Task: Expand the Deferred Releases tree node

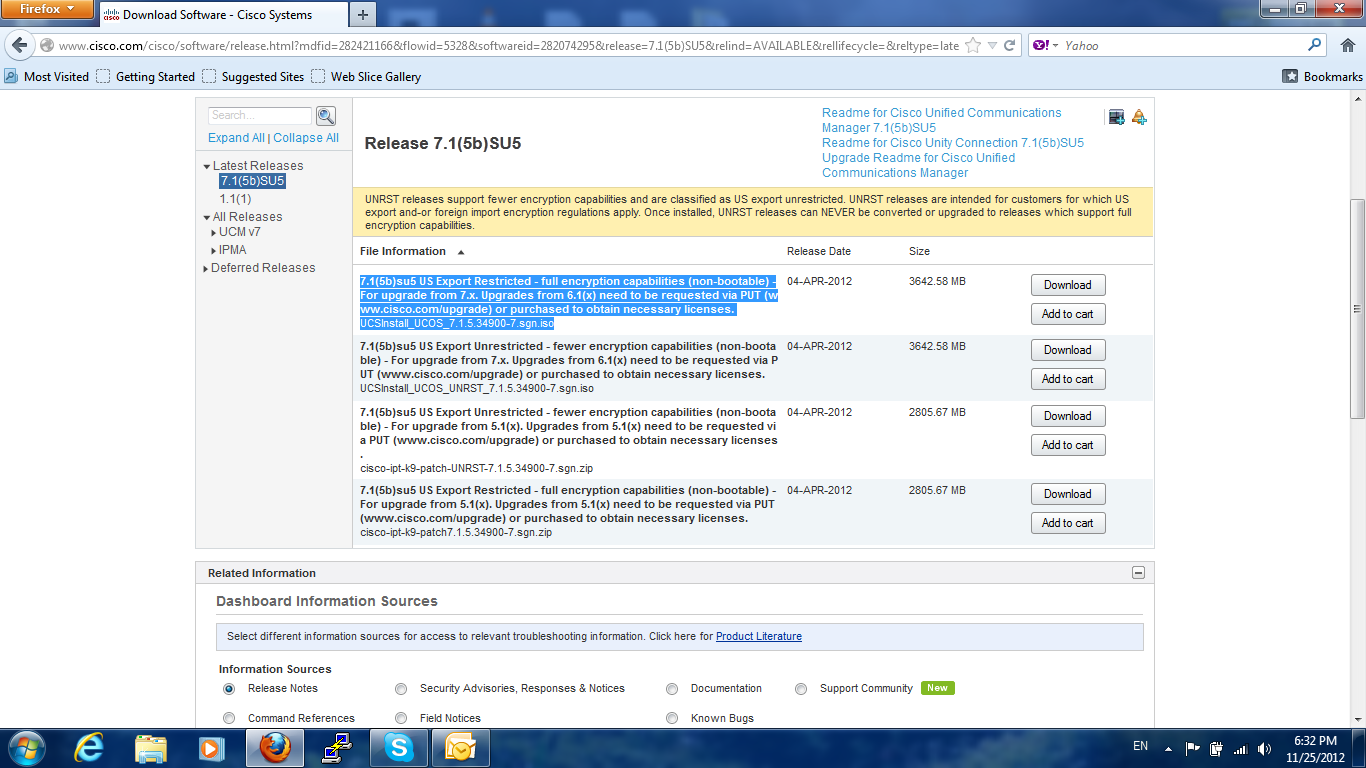Action: [207, 269]
